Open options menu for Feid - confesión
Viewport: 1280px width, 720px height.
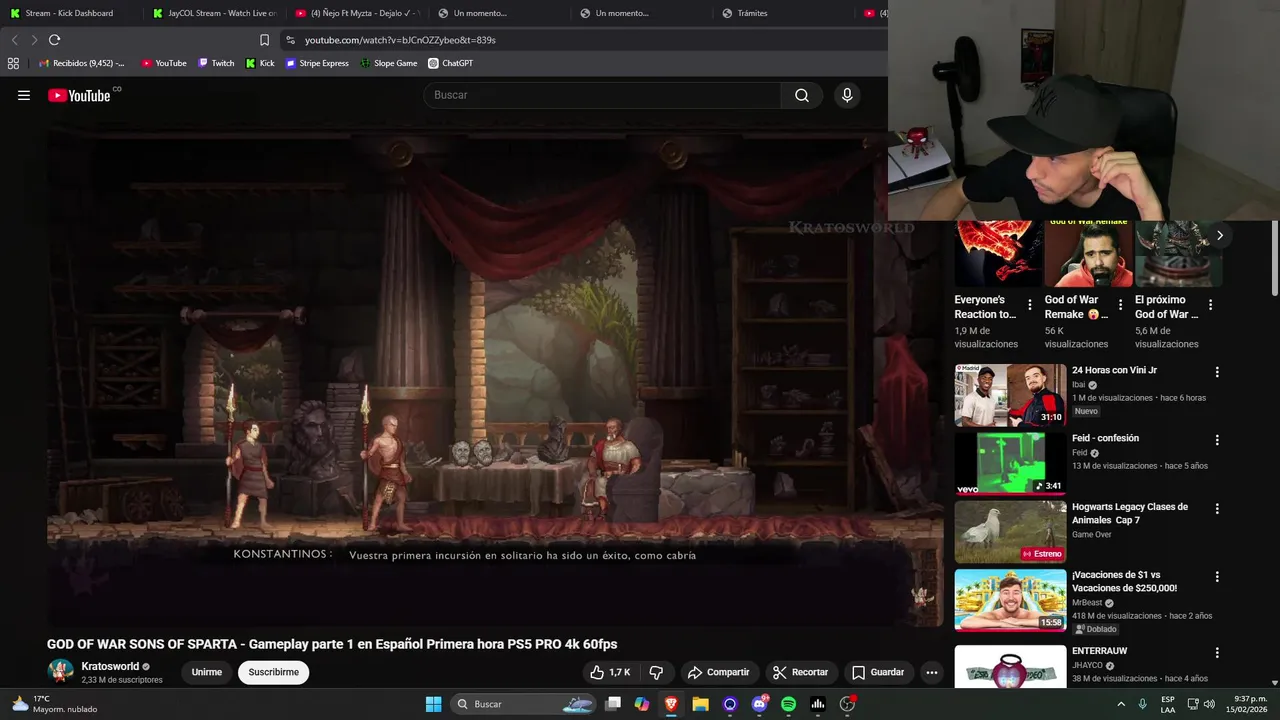pyautogui.click(x=1217, y=440)
